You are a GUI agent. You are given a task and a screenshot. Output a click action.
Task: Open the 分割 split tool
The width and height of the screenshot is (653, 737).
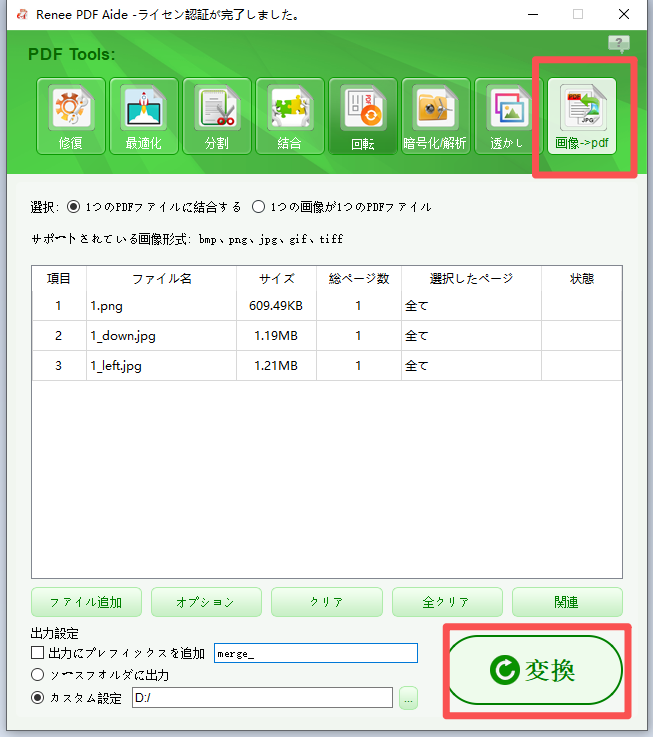[x=217, y=116]
